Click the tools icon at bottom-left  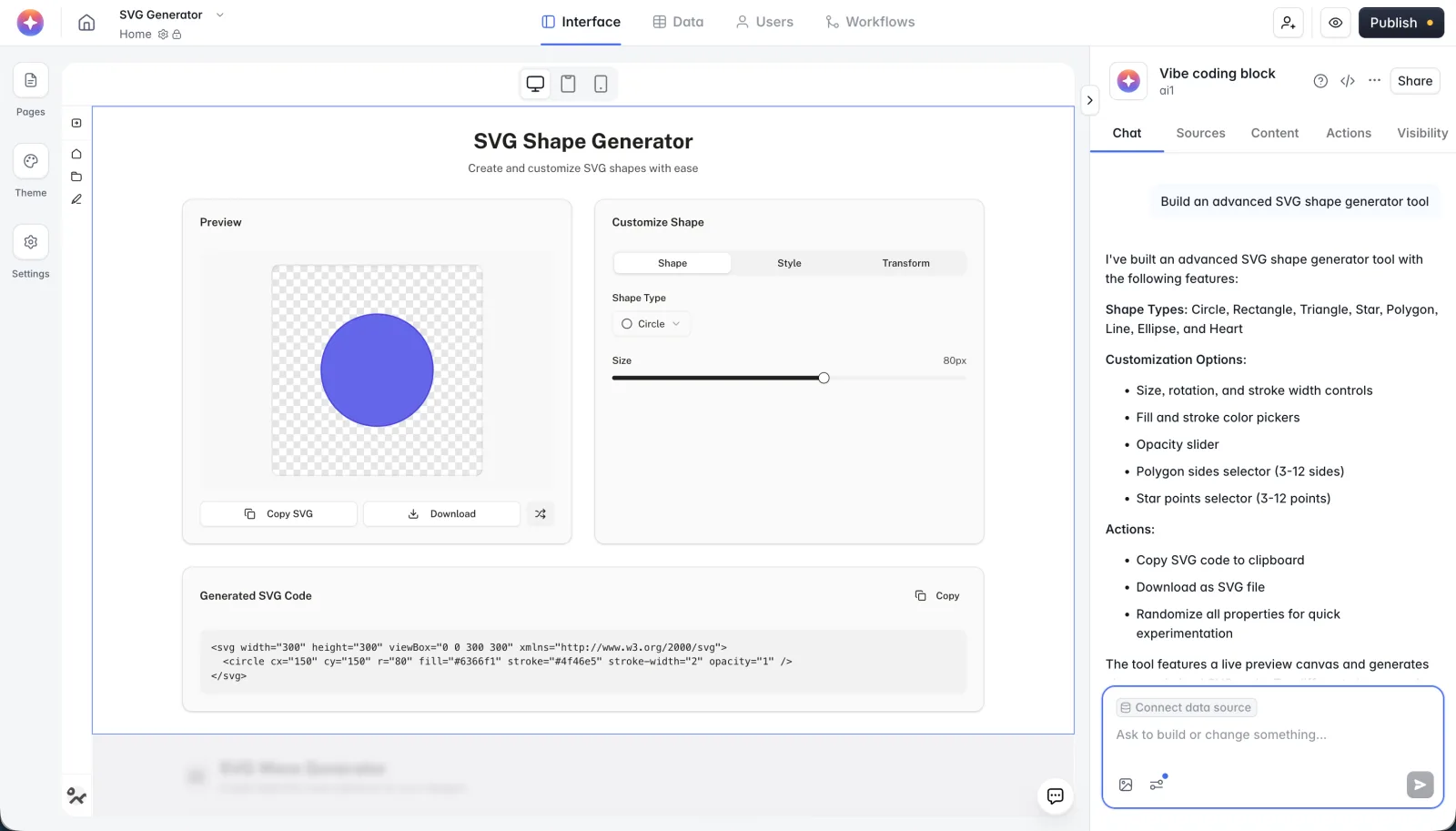76,796
